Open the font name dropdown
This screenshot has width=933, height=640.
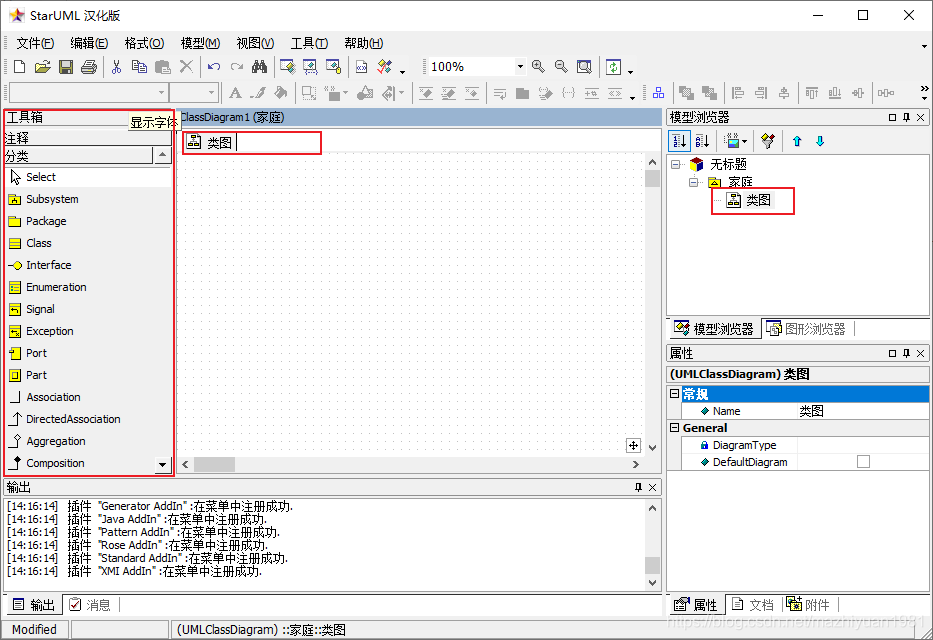[161, 93]
